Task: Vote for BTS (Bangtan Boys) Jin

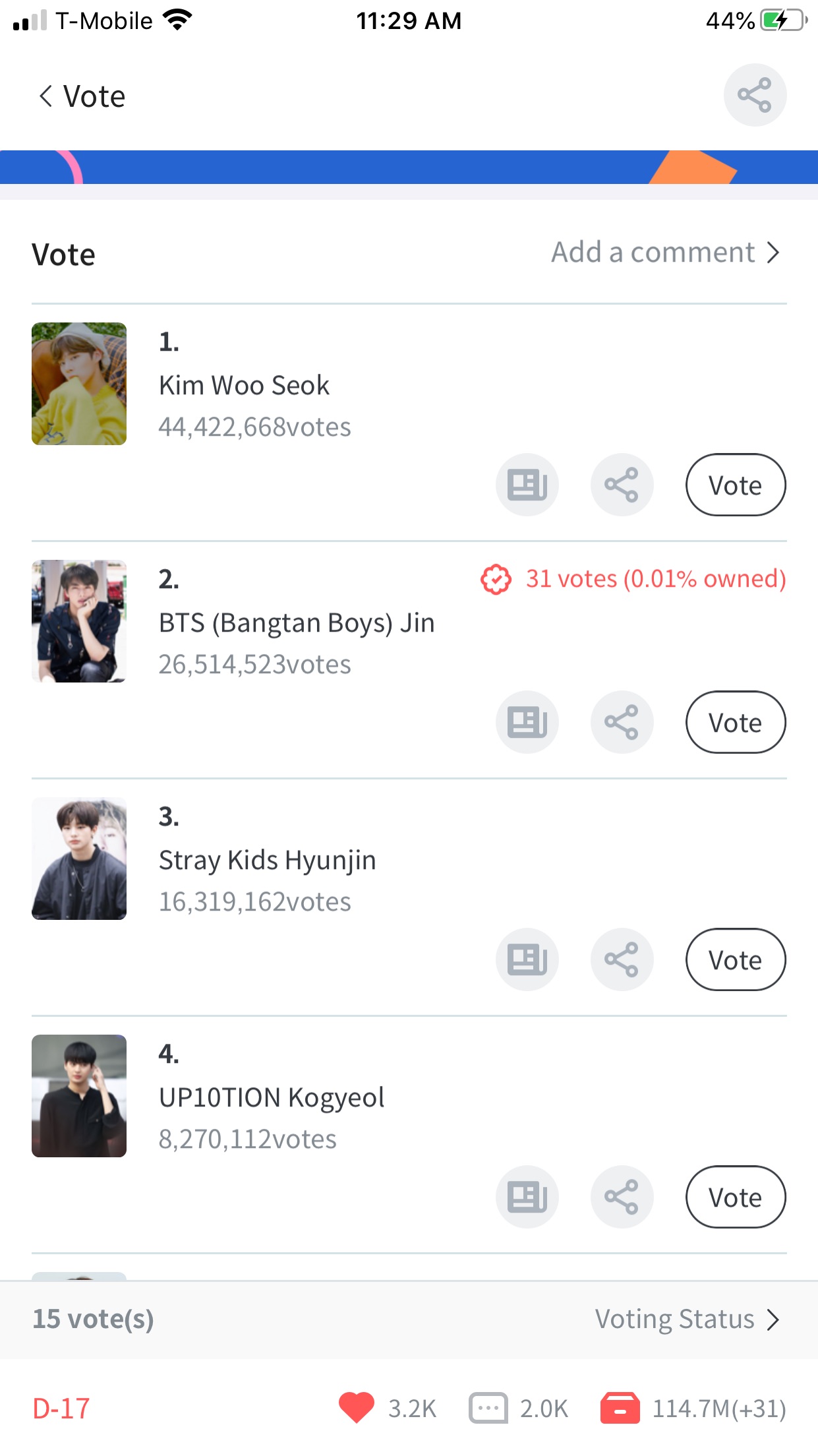Action: [736, 723]
